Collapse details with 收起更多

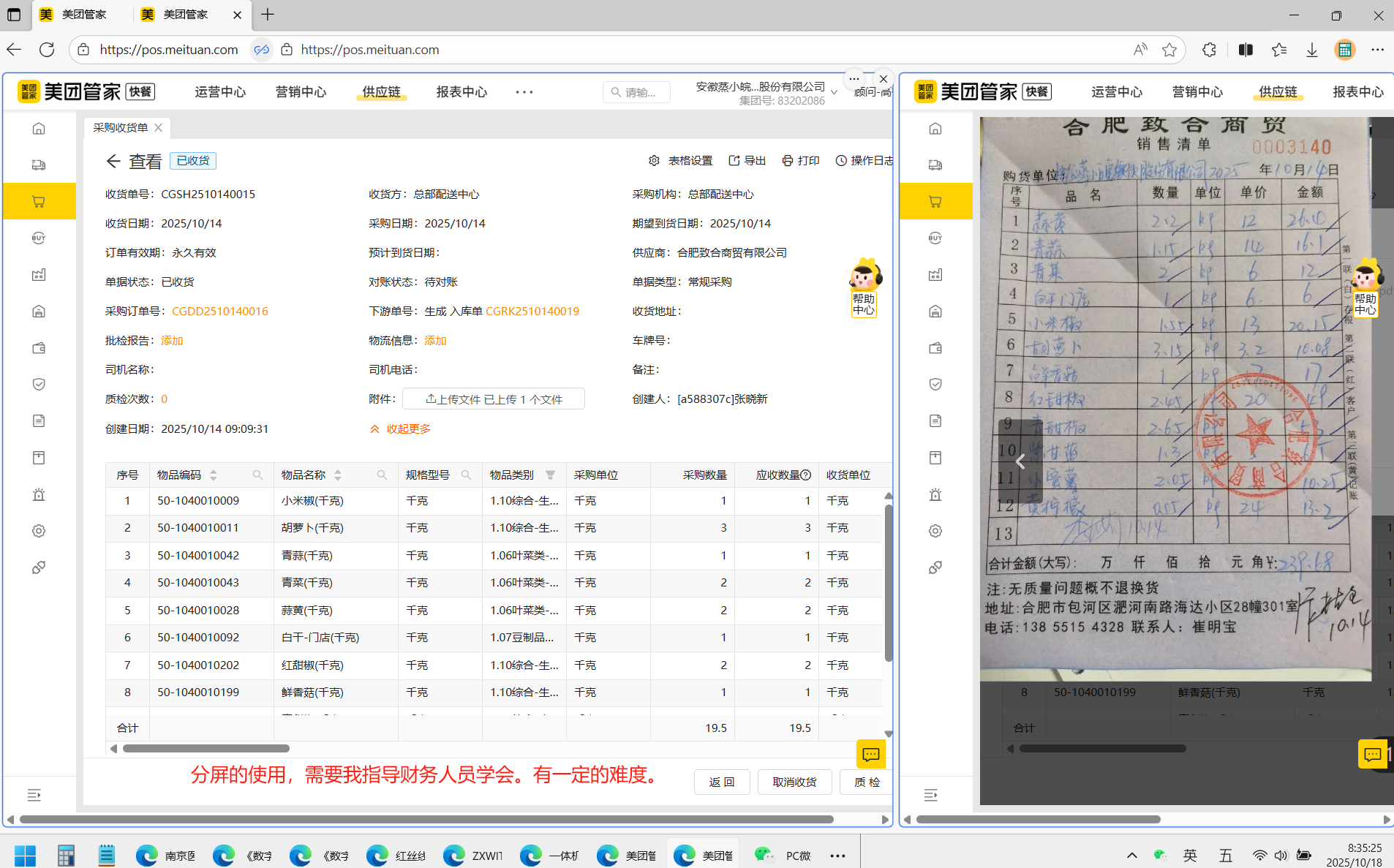(x=400, y=429)
